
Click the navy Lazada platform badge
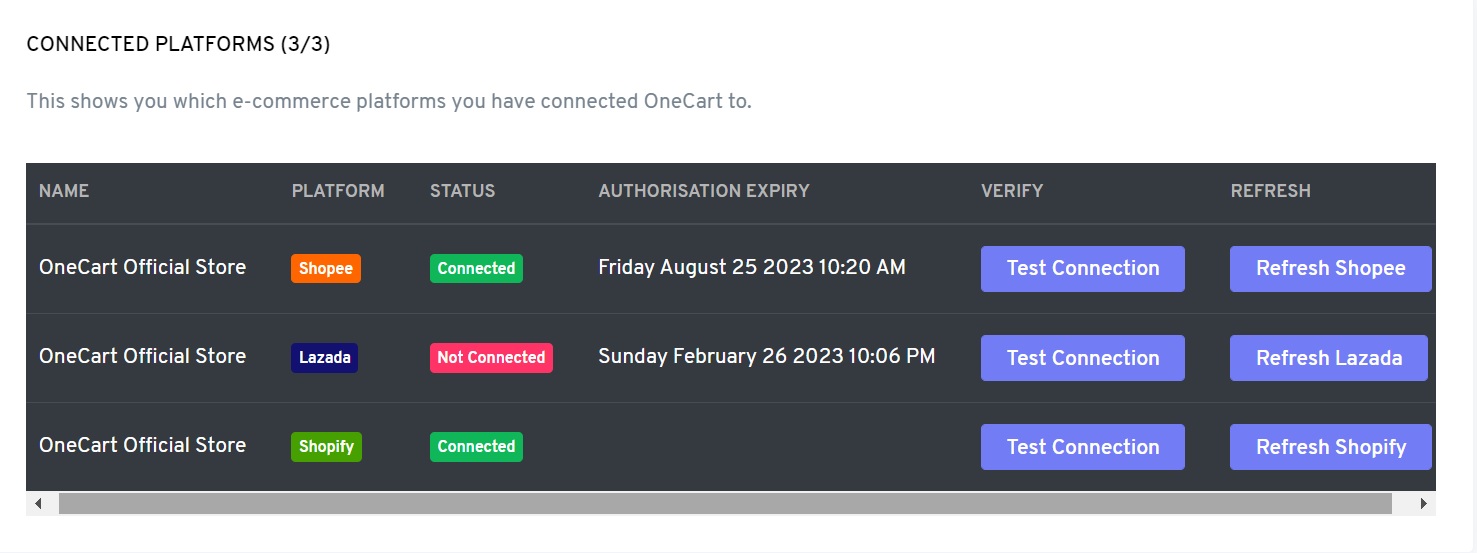(324, 357)
